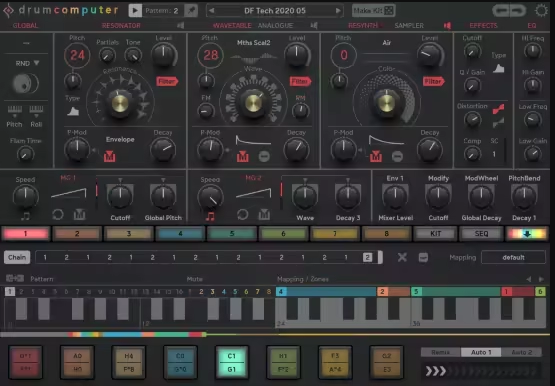Select the gray lower distortion curve icon

tap(498, 123)
